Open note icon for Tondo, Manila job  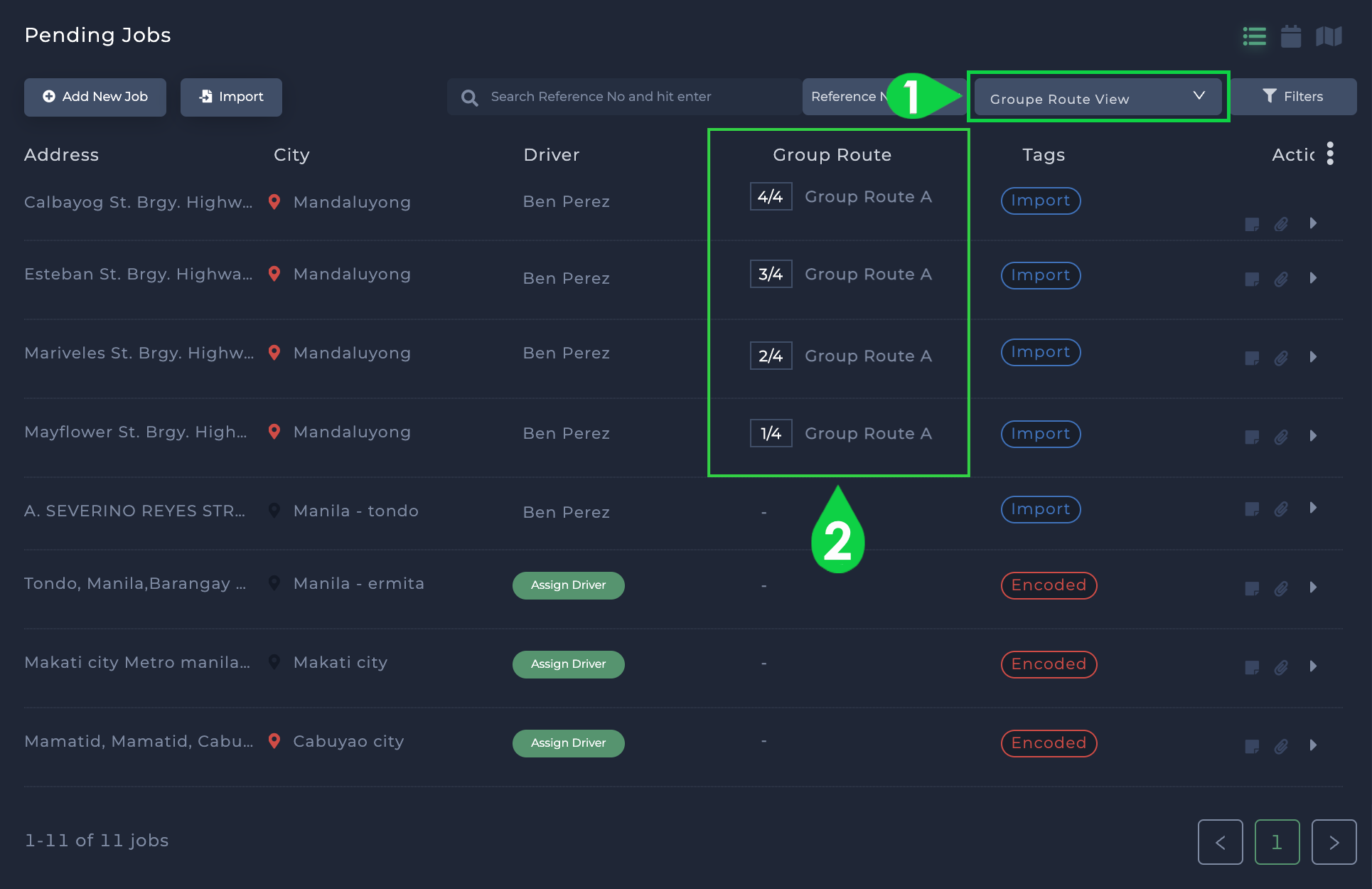[1253, 589]
